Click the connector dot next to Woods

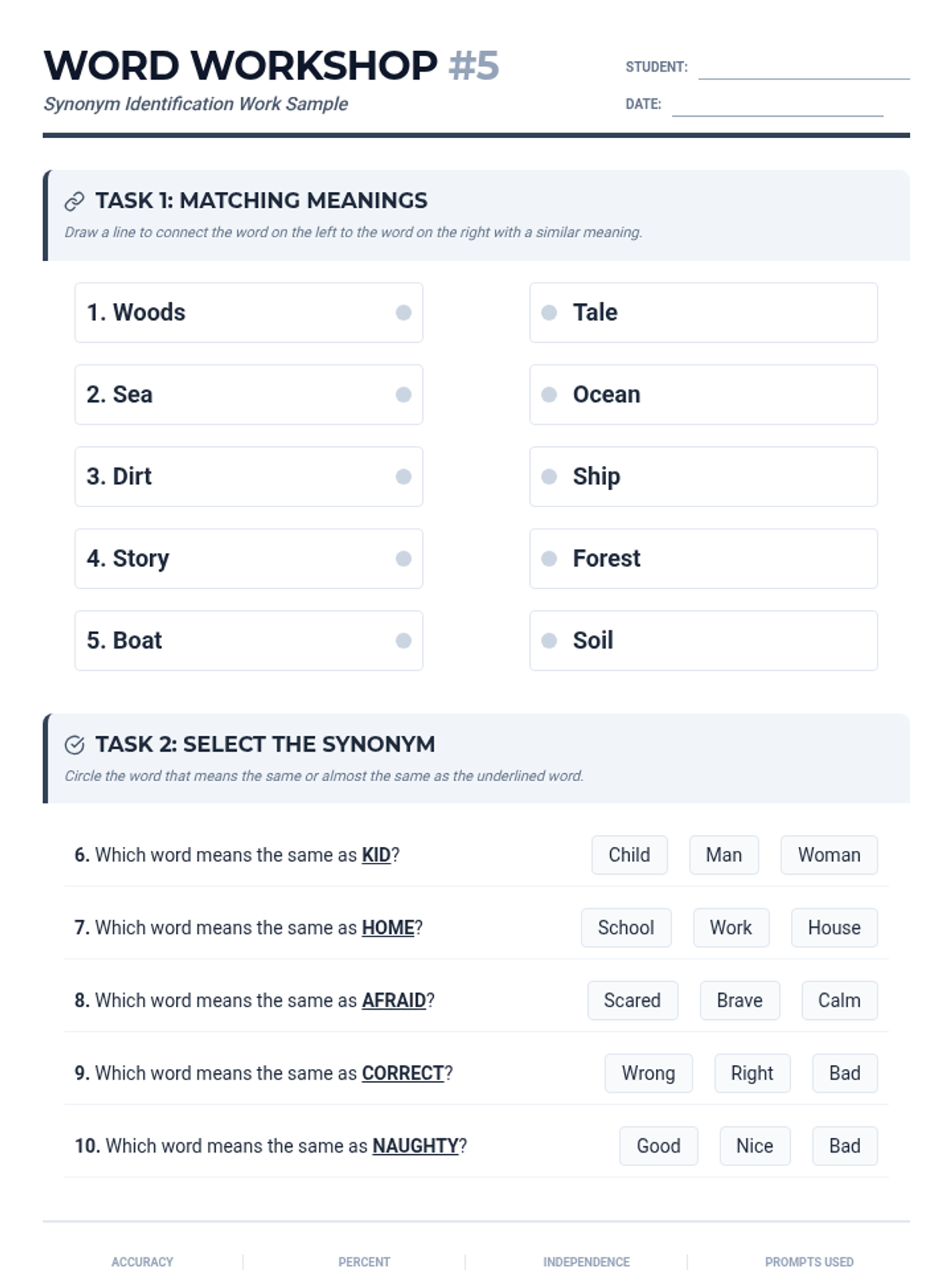[x=403, y=313]
